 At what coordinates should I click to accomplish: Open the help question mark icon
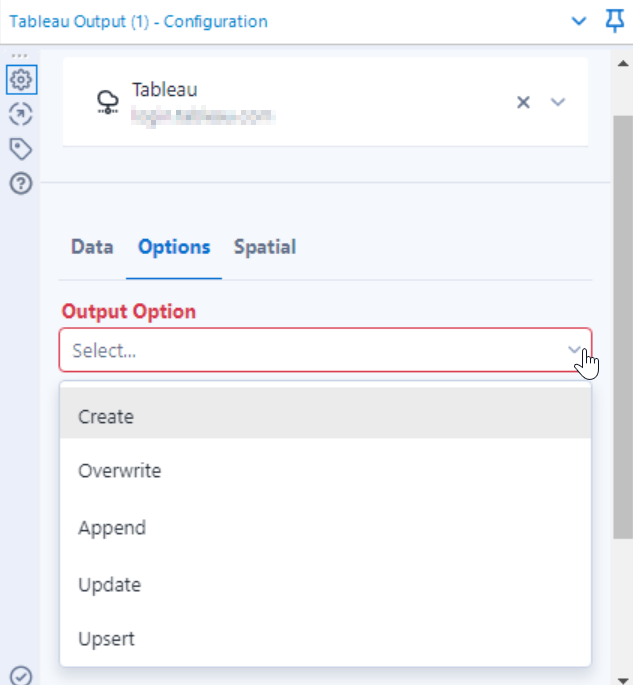coord(21,183)
